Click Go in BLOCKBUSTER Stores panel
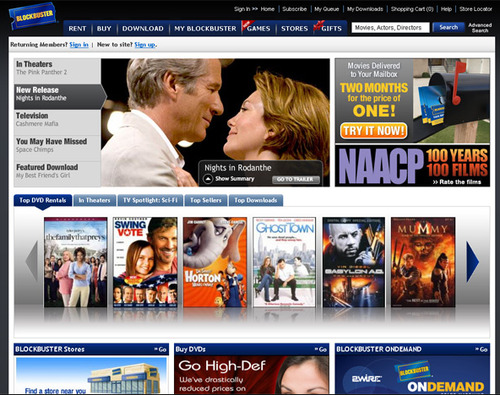 pyautogui.click(x=161, y=349)
